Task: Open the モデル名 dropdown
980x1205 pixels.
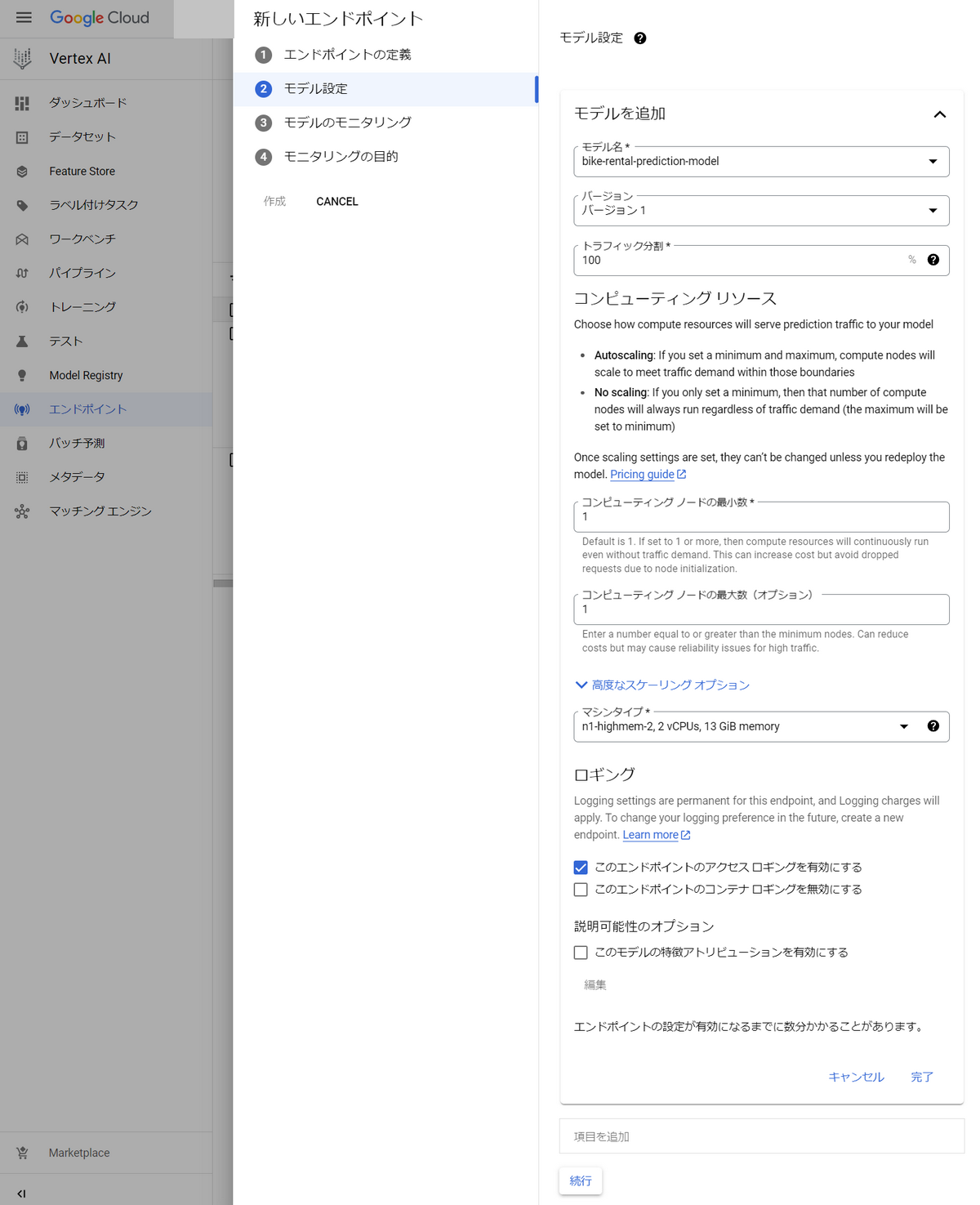Action: tap(761, 162)
